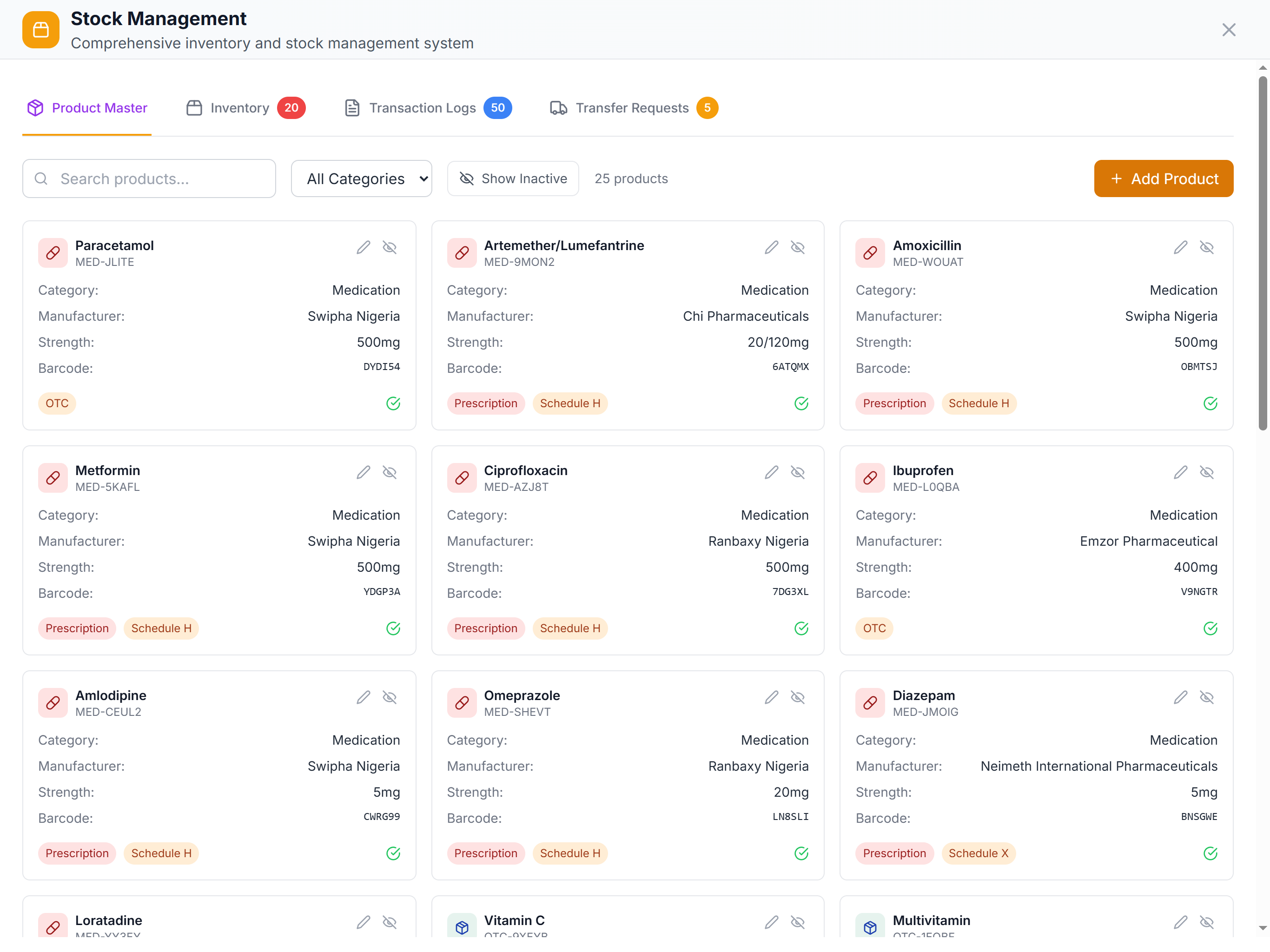
Task: Click the Ibuprofen edit pencil icon
Action: coord(1180,473)
